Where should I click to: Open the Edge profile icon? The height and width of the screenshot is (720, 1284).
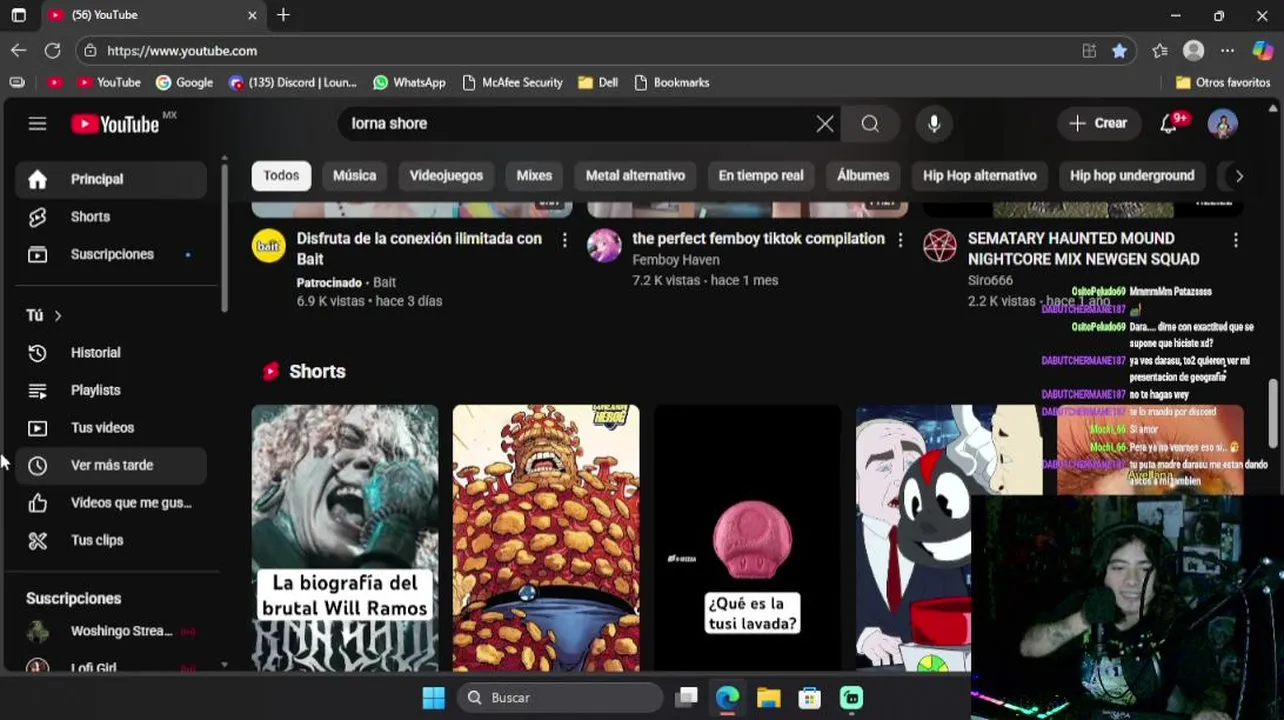point(1194,50)
